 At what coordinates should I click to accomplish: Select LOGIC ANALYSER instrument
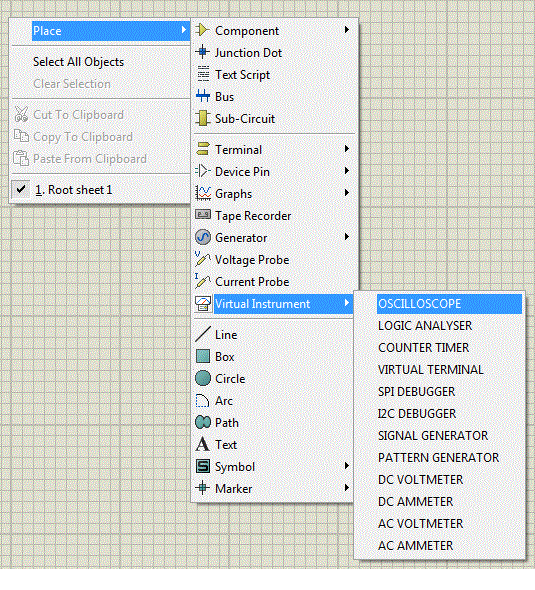click(425, 325)
